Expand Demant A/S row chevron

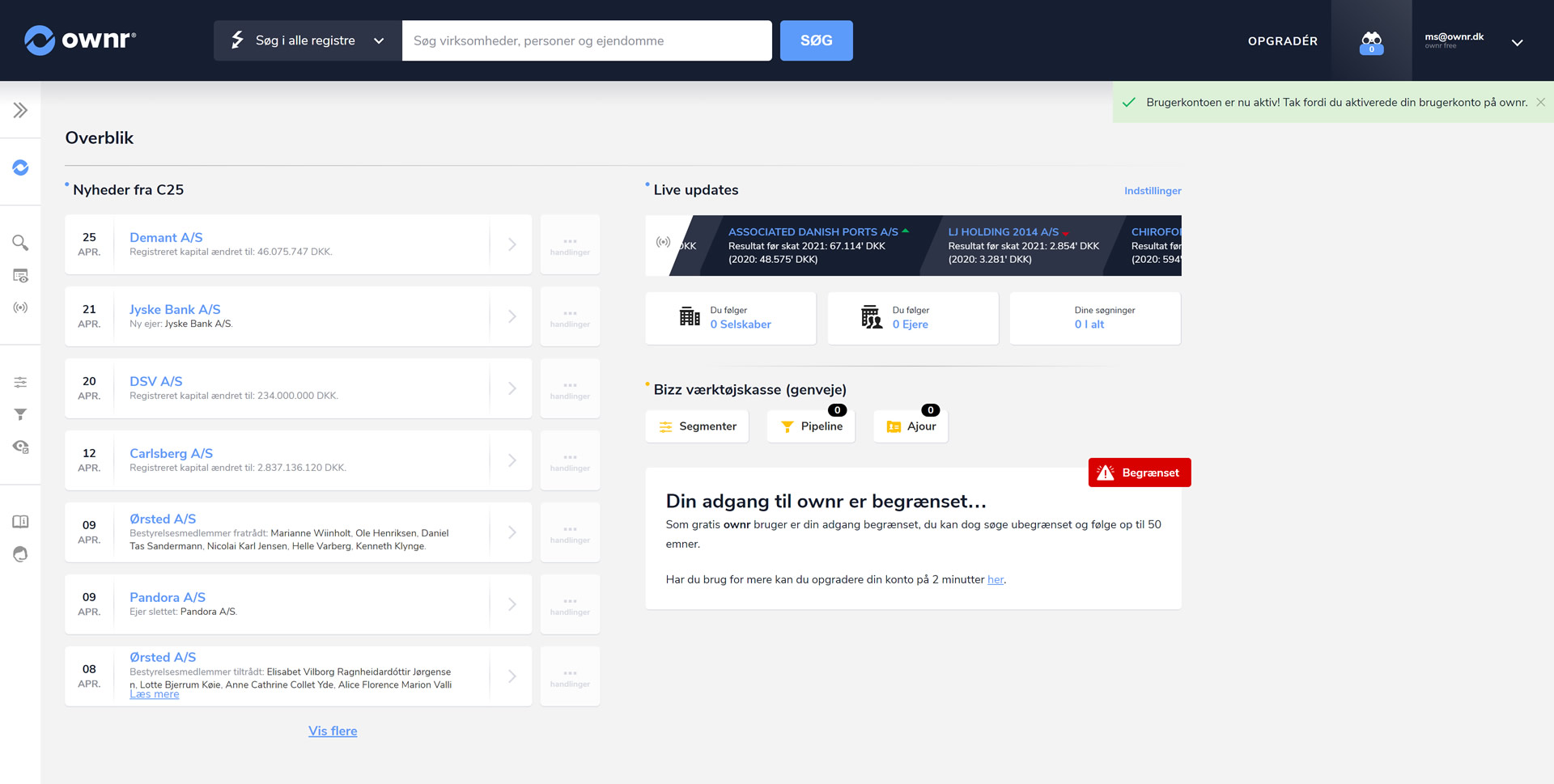(x=512, y=244)
